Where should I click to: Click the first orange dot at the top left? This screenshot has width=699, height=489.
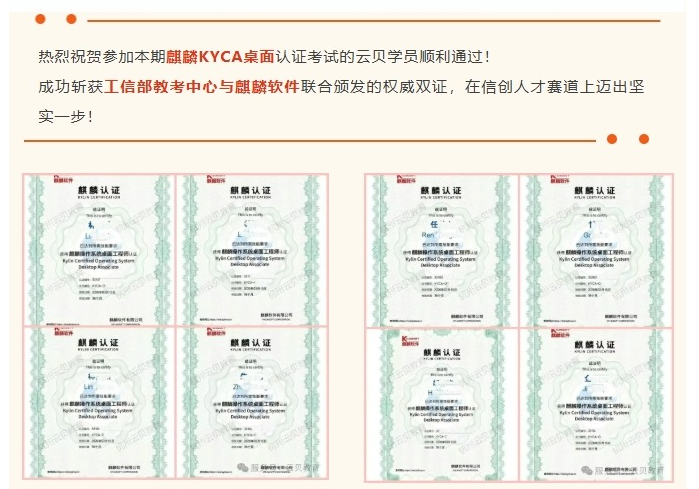point(40,19)
